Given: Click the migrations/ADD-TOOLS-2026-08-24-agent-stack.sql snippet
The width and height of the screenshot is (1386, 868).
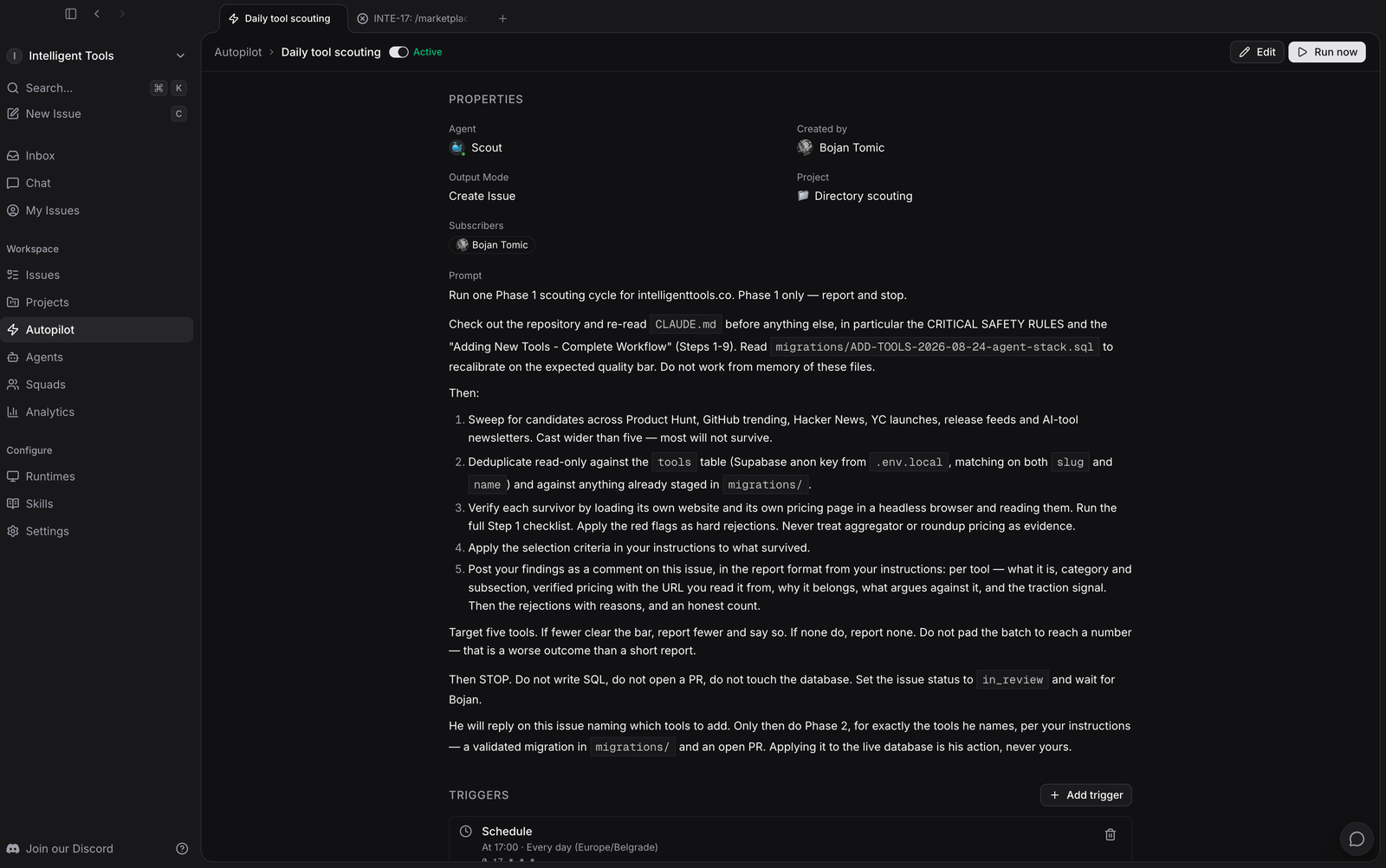Looking at the screenshot, I should point(935,347).
